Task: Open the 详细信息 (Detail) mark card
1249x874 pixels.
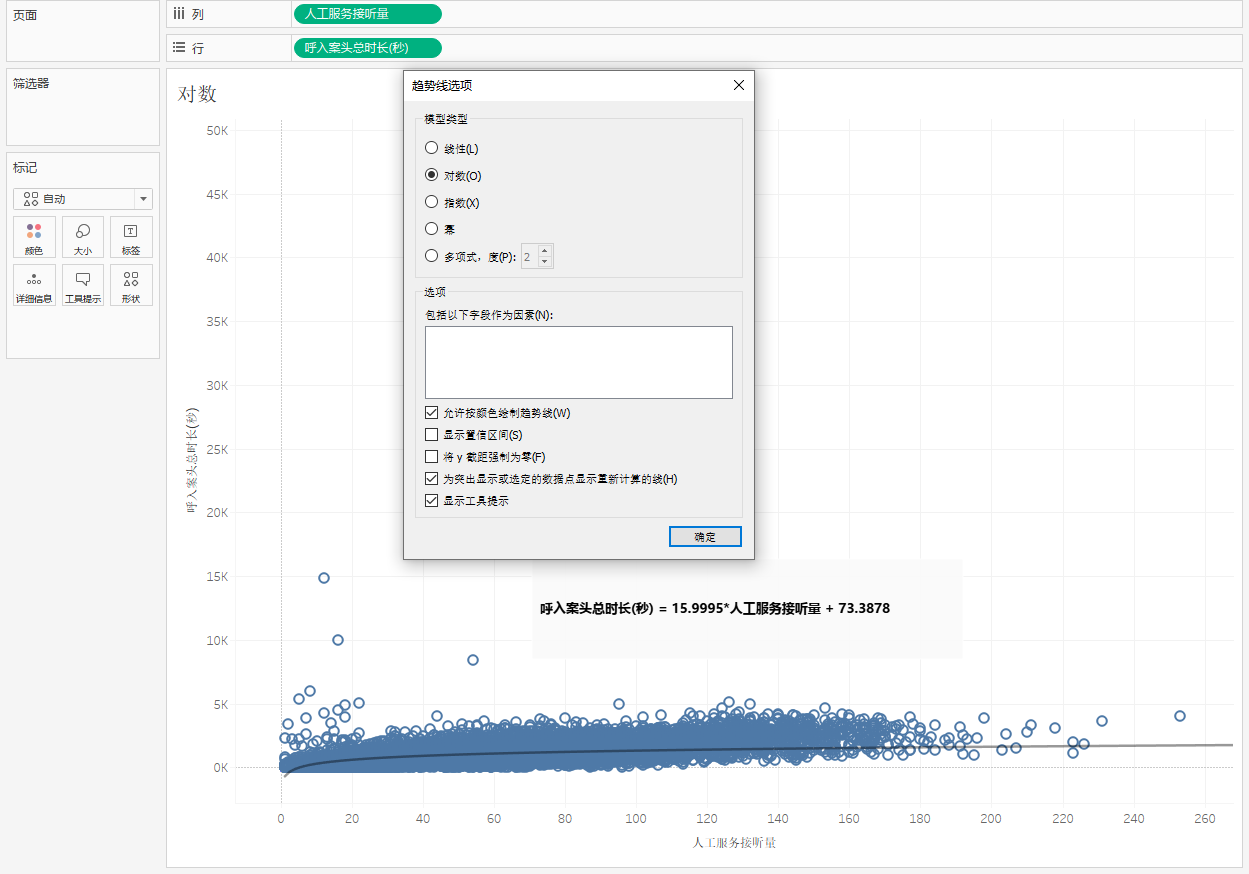Action: pyautogui.click(x=34, y=285)
